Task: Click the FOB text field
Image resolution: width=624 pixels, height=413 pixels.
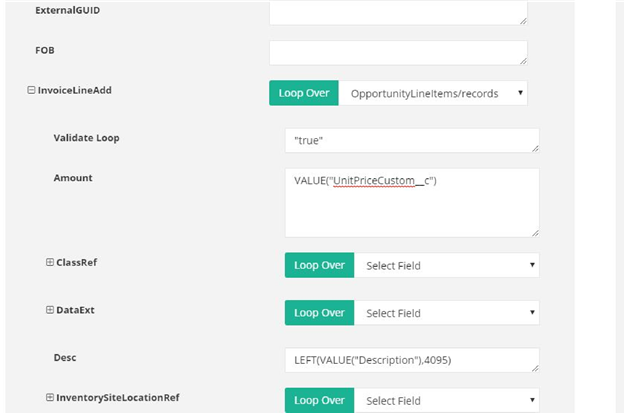Action: [x=398, y=52]
